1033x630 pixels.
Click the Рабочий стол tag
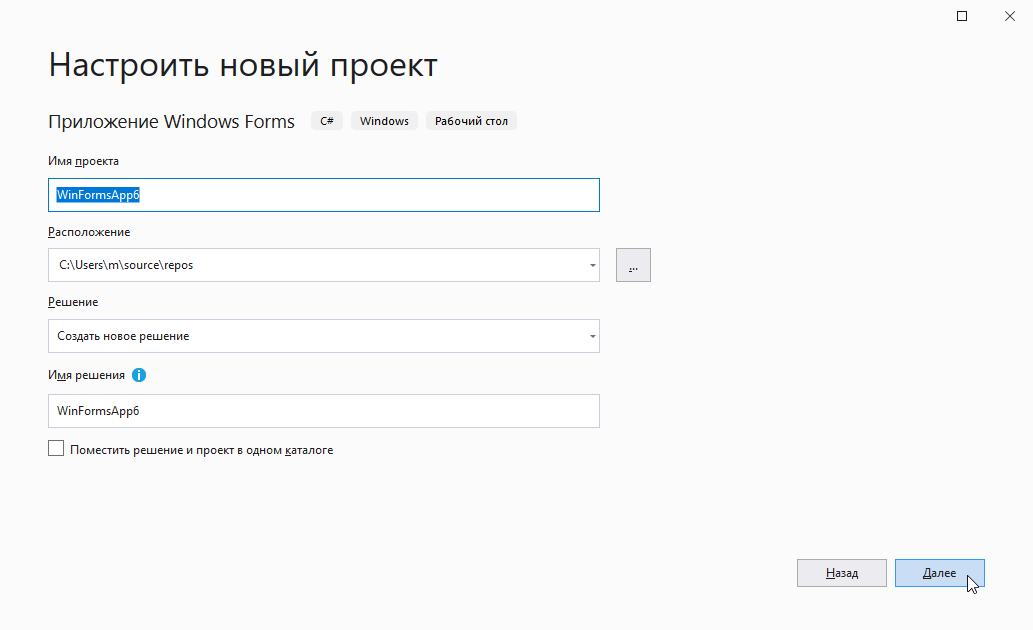point(471,121)
